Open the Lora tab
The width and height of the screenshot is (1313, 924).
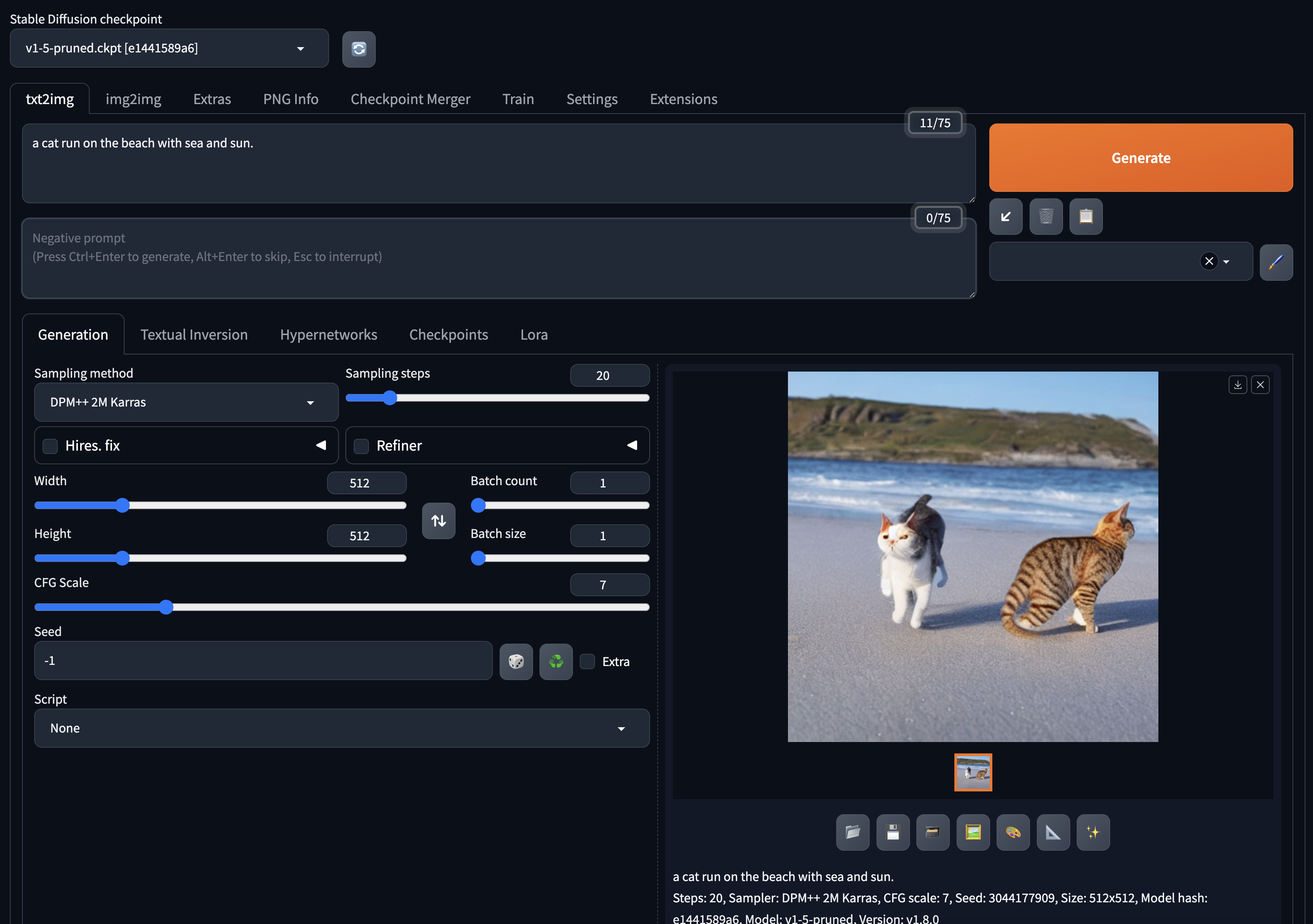click(533, 335)
